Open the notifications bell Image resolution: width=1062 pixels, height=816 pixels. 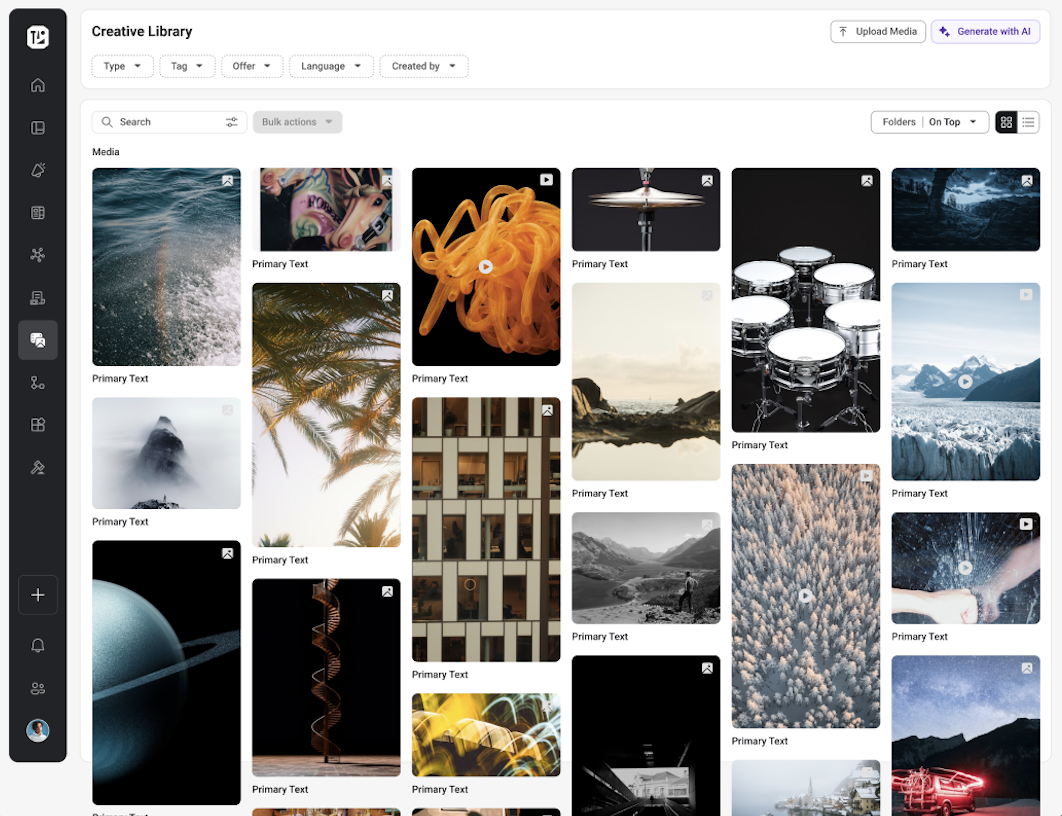(x=38, y=646)
